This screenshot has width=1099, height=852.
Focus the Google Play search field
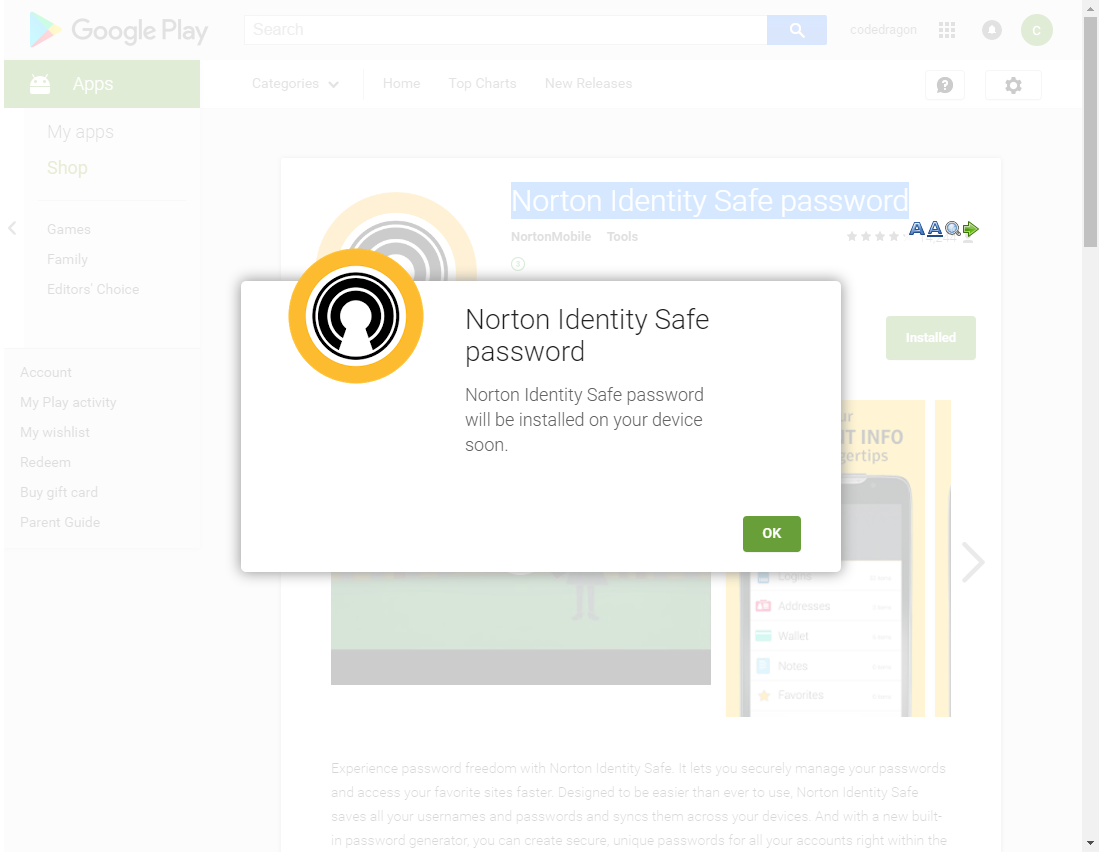[505, 29]
